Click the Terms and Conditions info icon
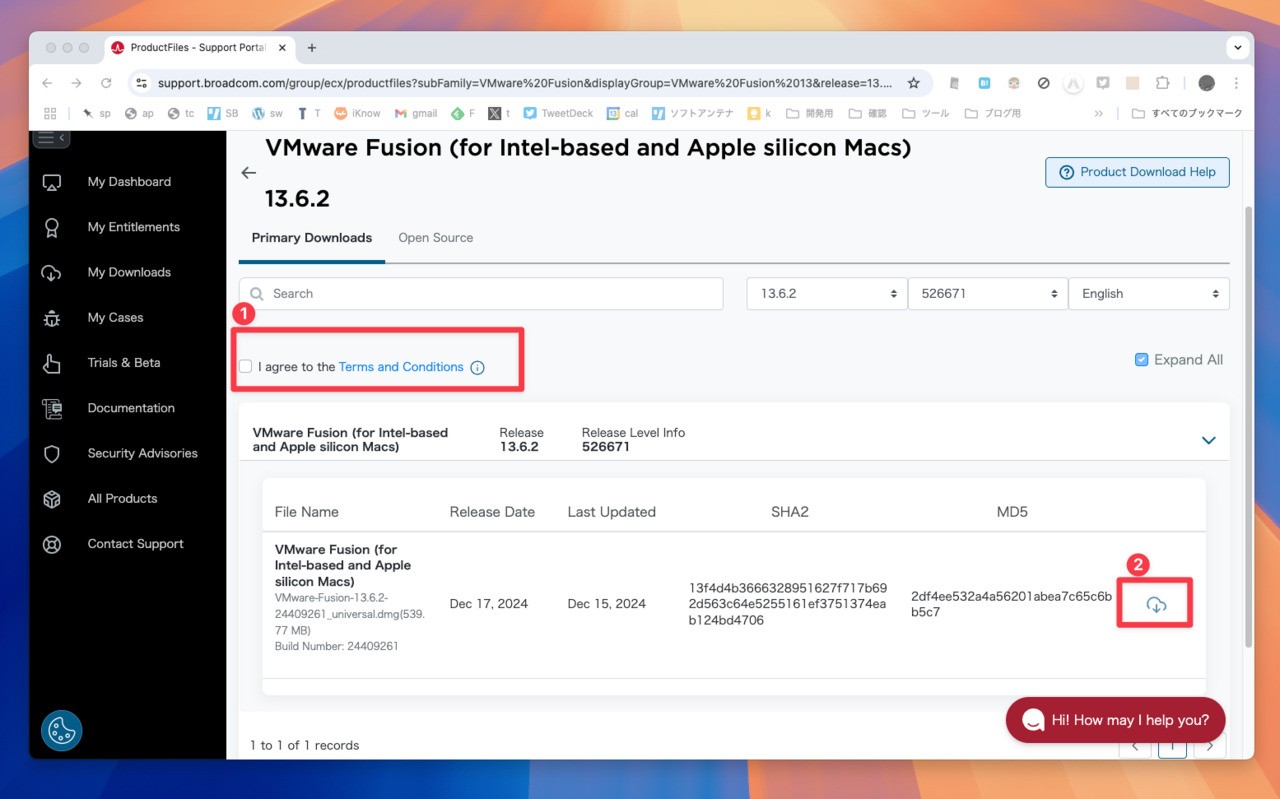 tap(477, 367)
